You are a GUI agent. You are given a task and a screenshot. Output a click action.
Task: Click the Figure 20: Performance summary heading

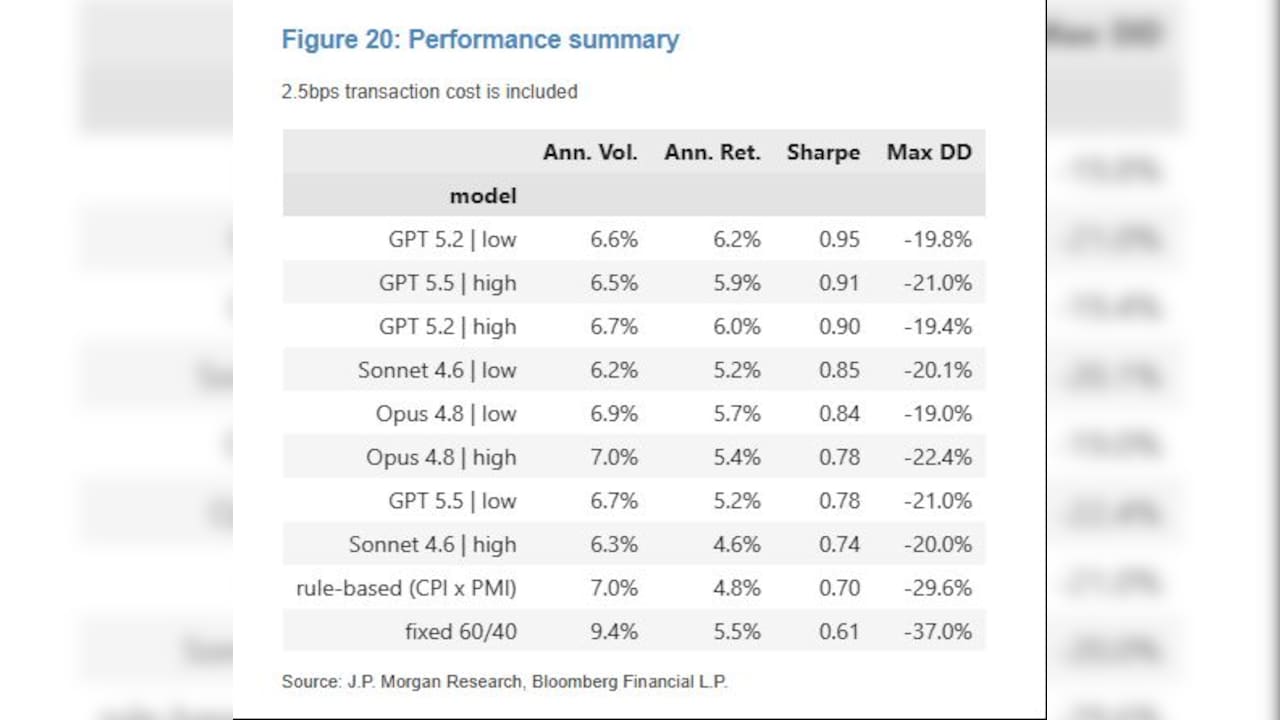click(480, 40)
